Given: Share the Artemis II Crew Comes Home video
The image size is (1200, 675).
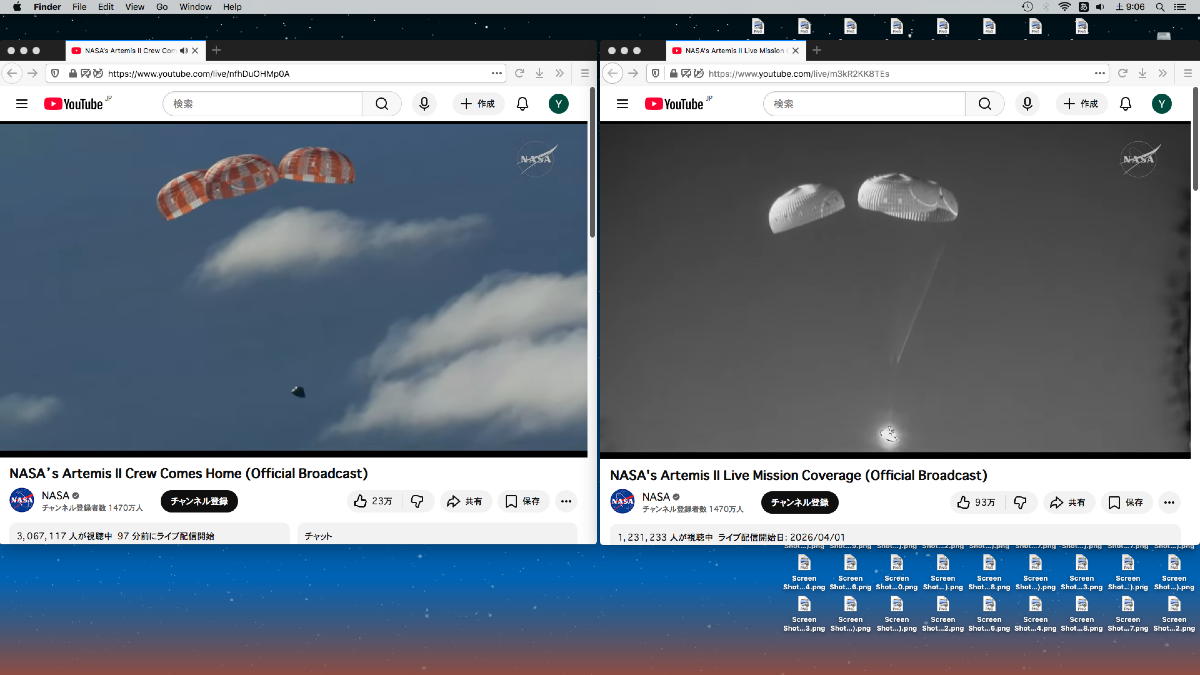Looking at the screenshot, I should pyautogui.click(x=464, y=501).
